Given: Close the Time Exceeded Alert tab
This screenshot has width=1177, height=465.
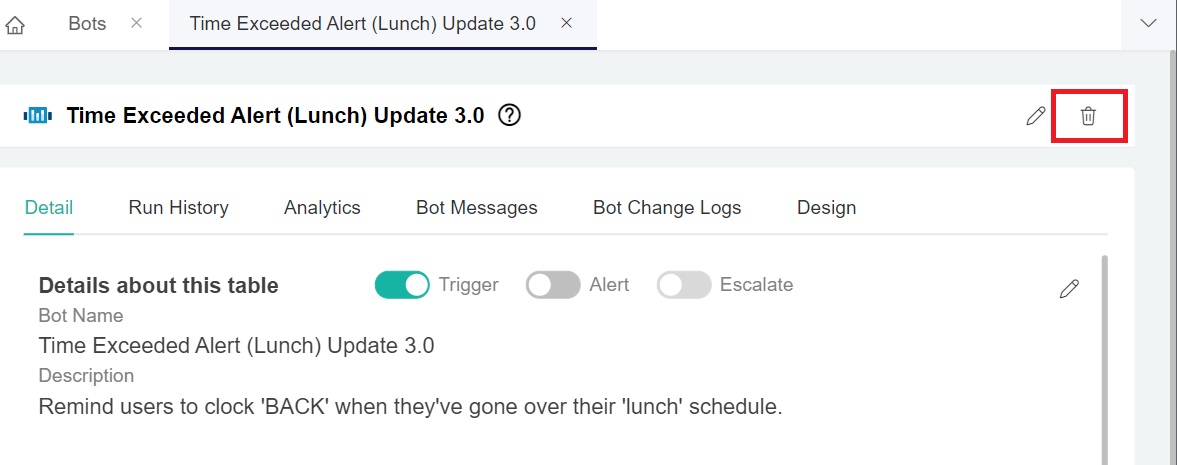Looking at the screenshot, I should pos(566,23).
